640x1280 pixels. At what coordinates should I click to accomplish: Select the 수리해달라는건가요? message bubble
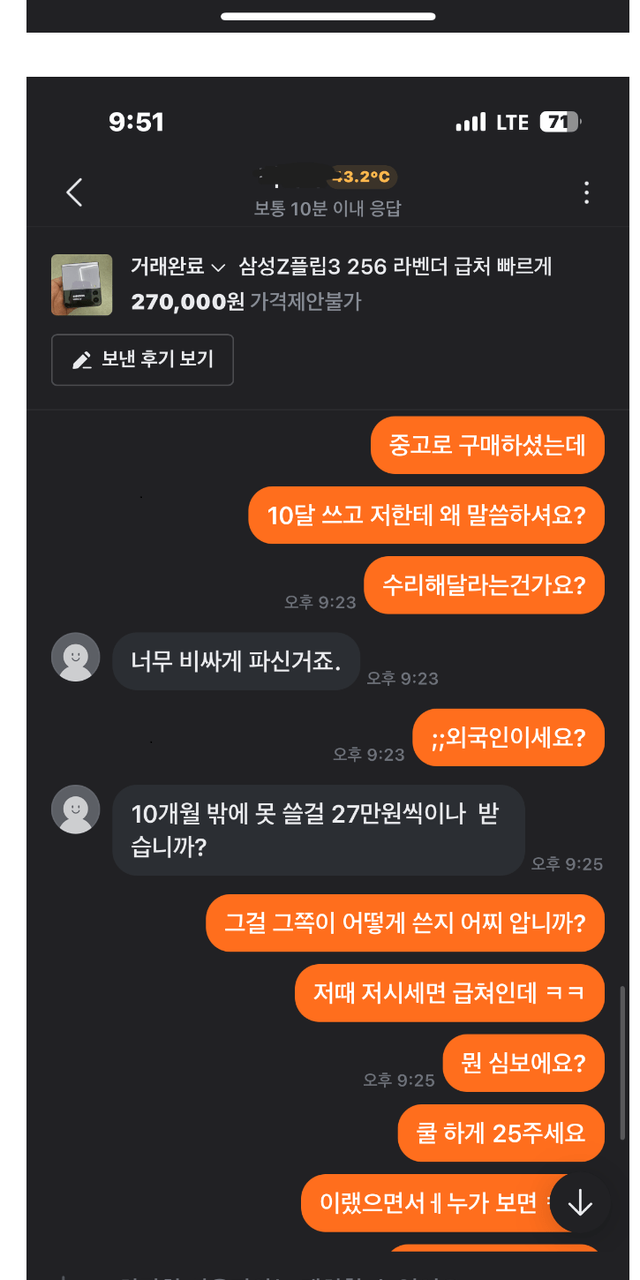[485, 585]
